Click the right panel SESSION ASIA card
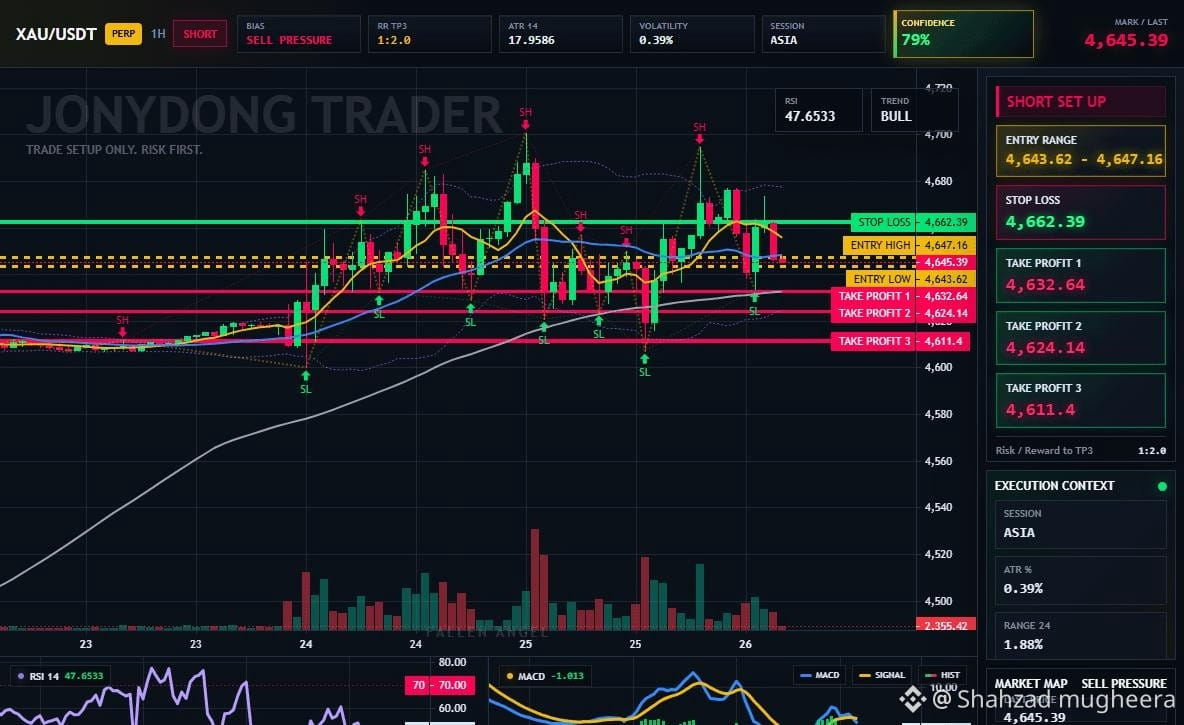 click(1081, 524)
